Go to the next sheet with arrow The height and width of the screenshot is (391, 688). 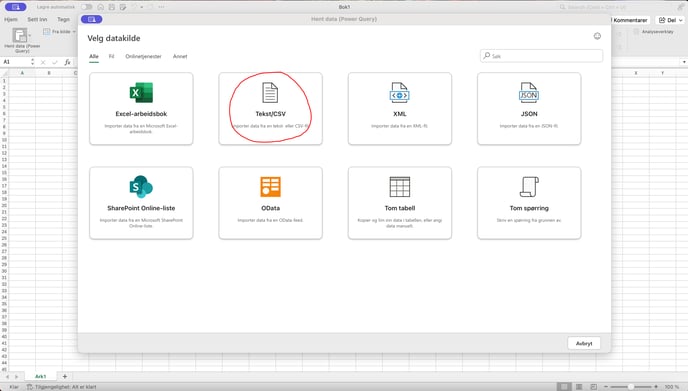click(x=17, y=377)
